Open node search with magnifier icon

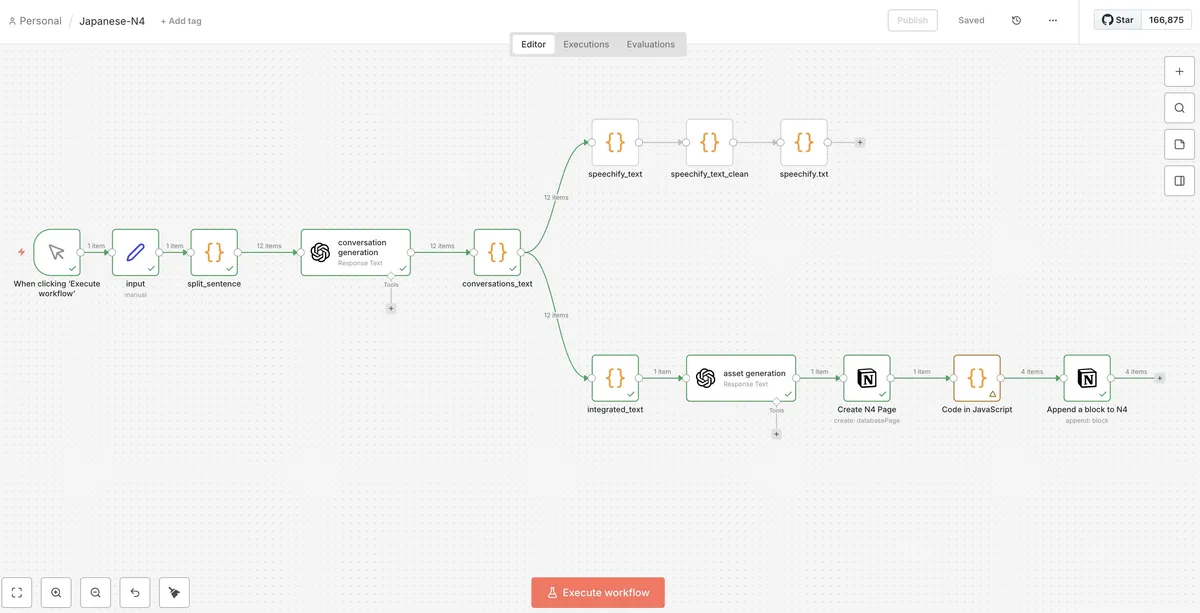tap(1179, 108)
